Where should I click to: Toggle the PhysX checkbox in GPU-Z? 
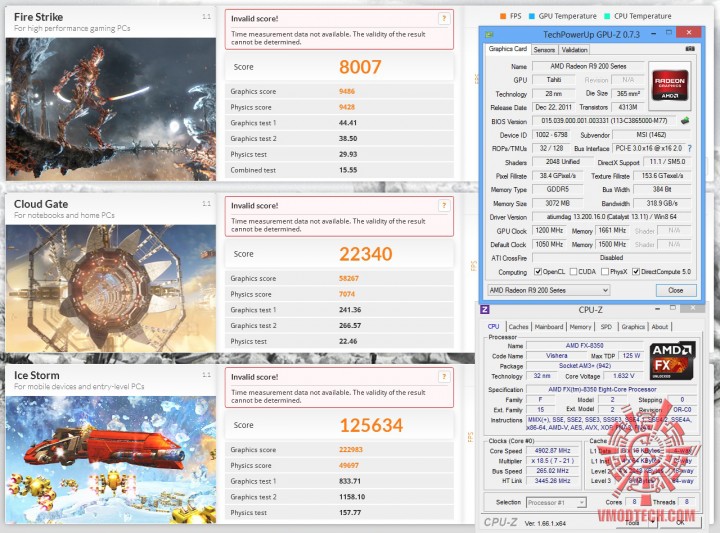(x=605, y=272)
